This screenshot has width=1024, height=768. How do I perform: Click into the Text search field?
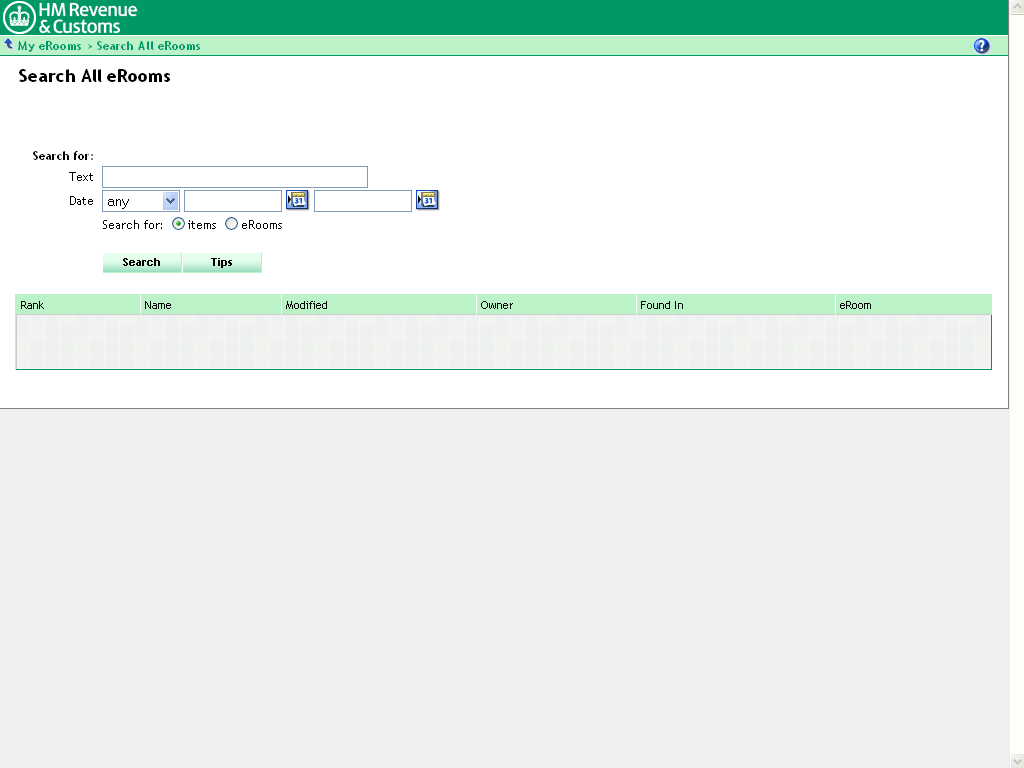[x=235, y=177]
